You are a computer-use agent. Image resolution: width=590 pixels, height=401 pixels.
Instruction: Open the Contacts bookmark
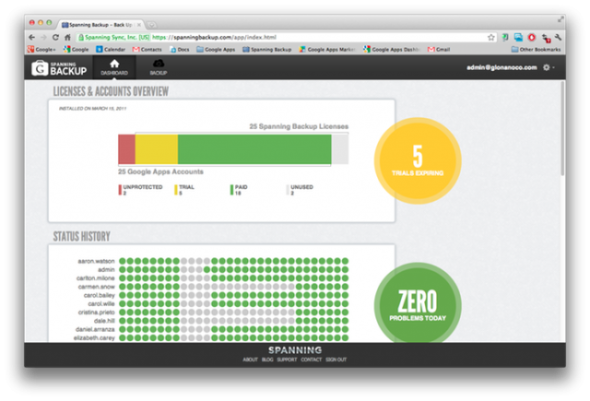[147, 49]
